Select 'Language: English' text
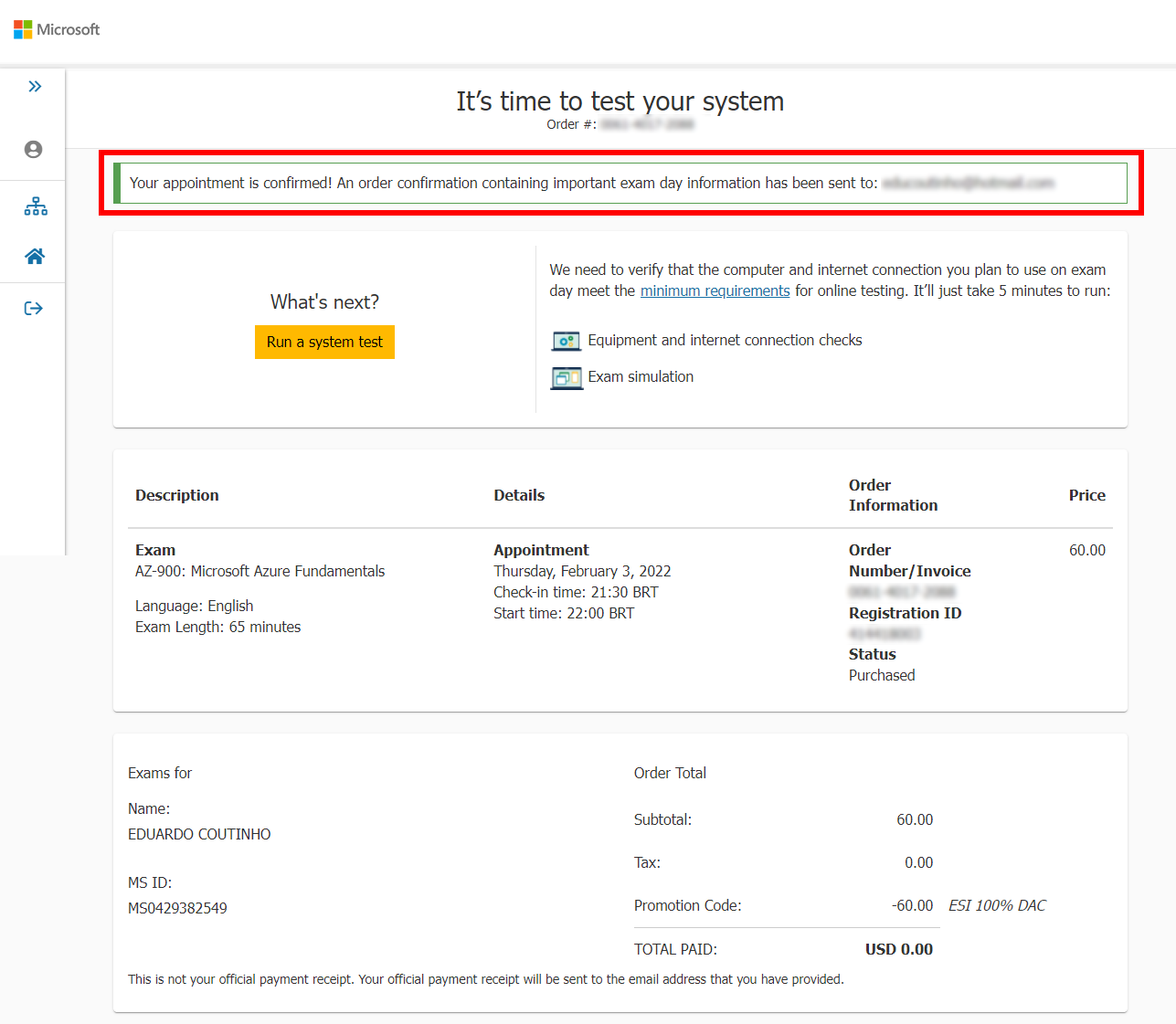 tap(195, 606)
